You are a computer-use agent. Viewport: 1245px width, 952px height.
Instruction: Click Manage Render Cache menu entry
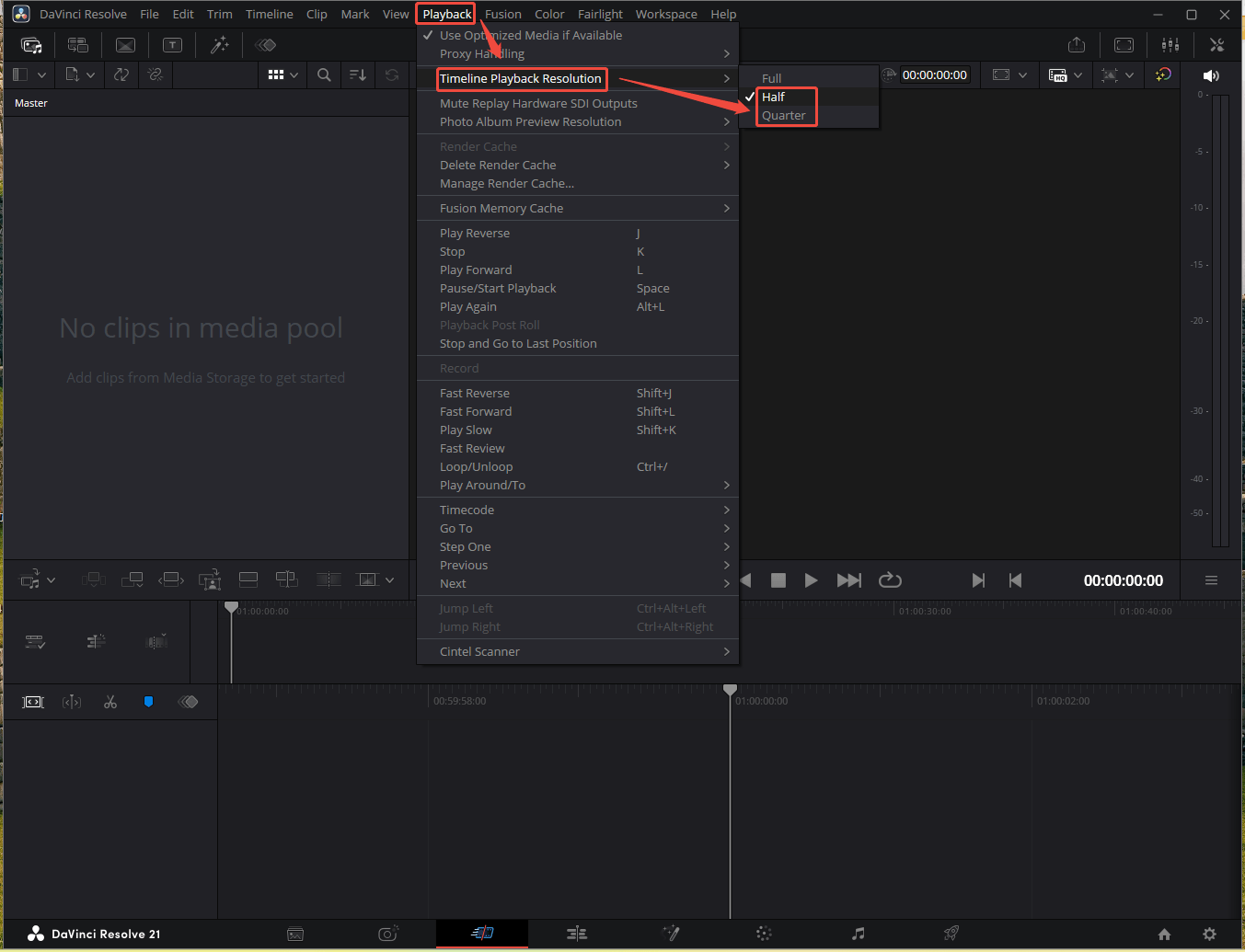(x=578, y=183)
